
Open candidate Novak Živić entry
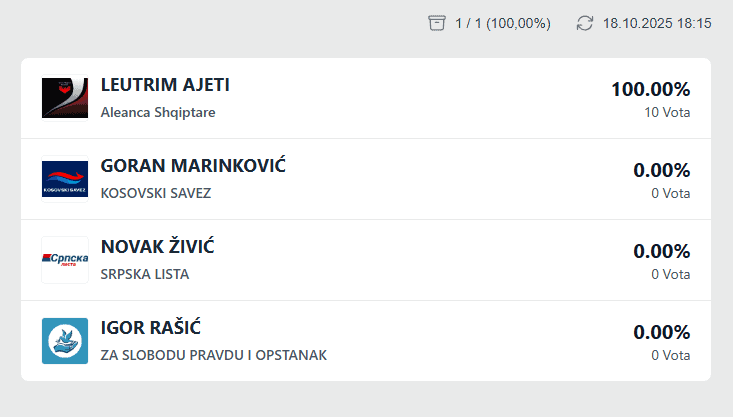(x=158, y=247)
